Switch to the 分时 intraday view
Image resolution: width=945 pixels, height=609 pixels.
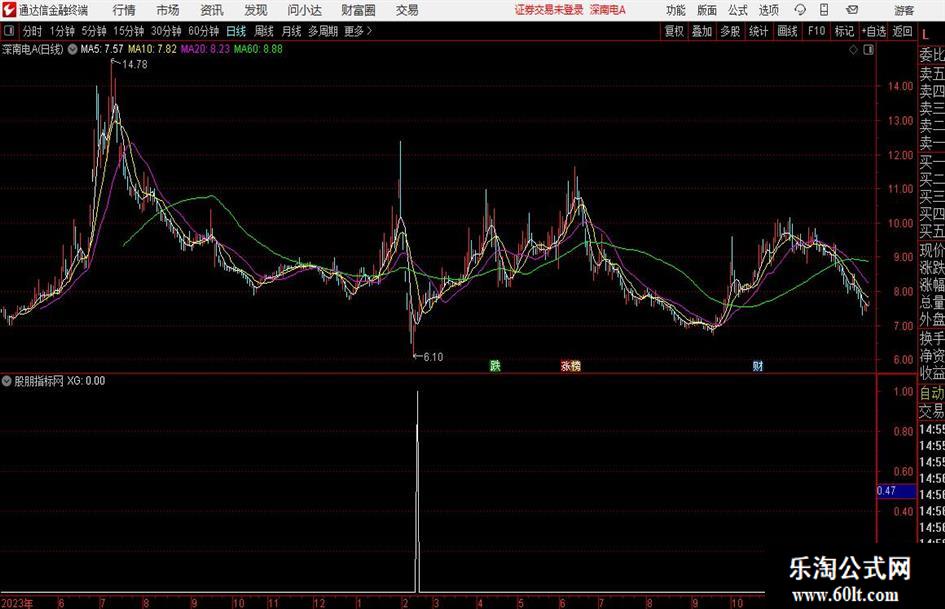click(33, 31)
